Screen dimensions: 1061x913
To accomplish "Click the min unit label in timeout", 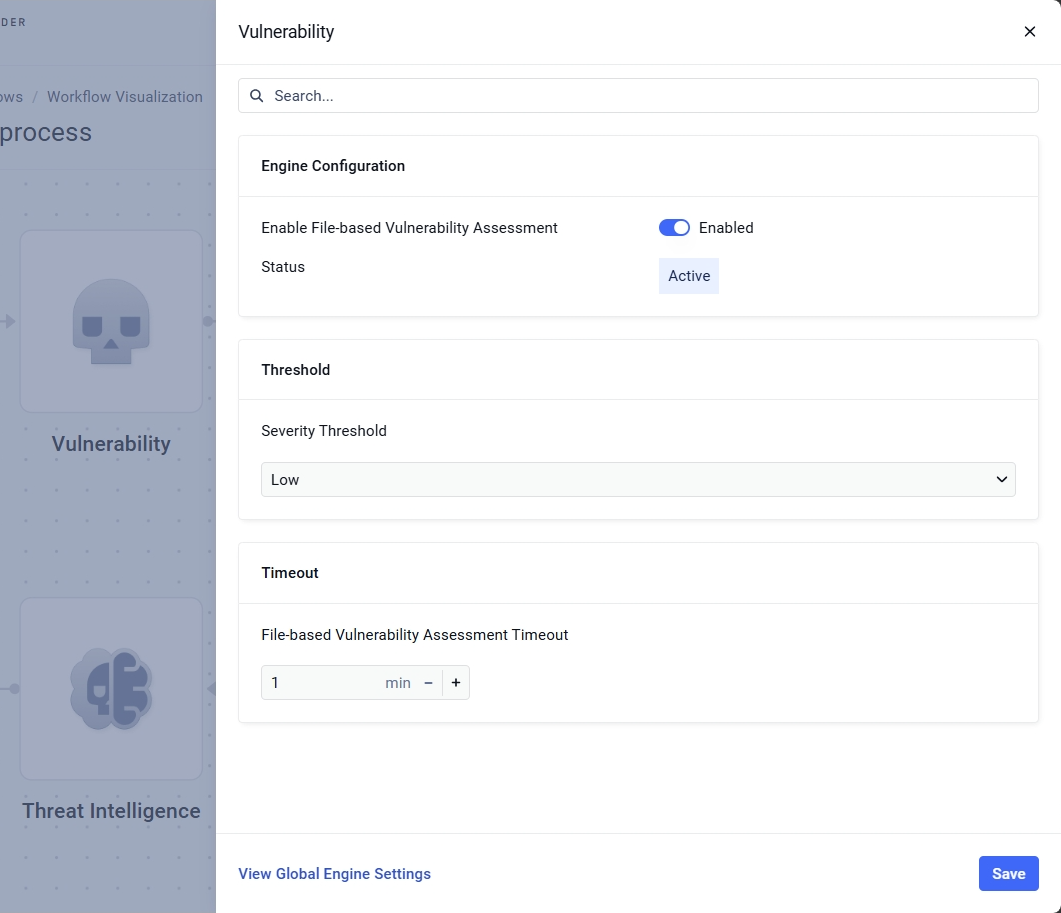I will [398, 683].
